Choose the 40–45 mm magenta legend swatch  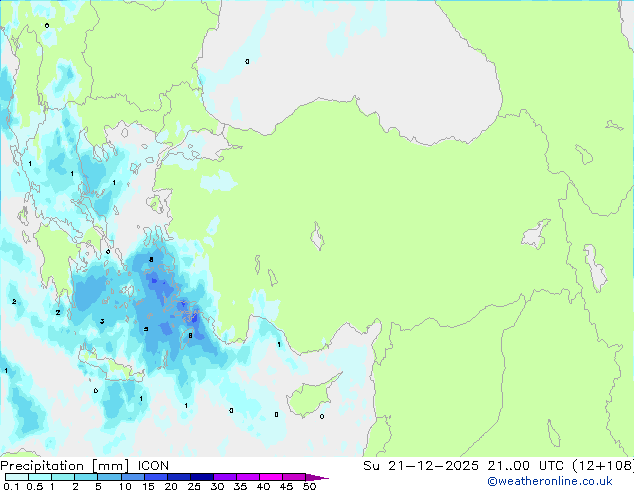(x=271, y=477)
